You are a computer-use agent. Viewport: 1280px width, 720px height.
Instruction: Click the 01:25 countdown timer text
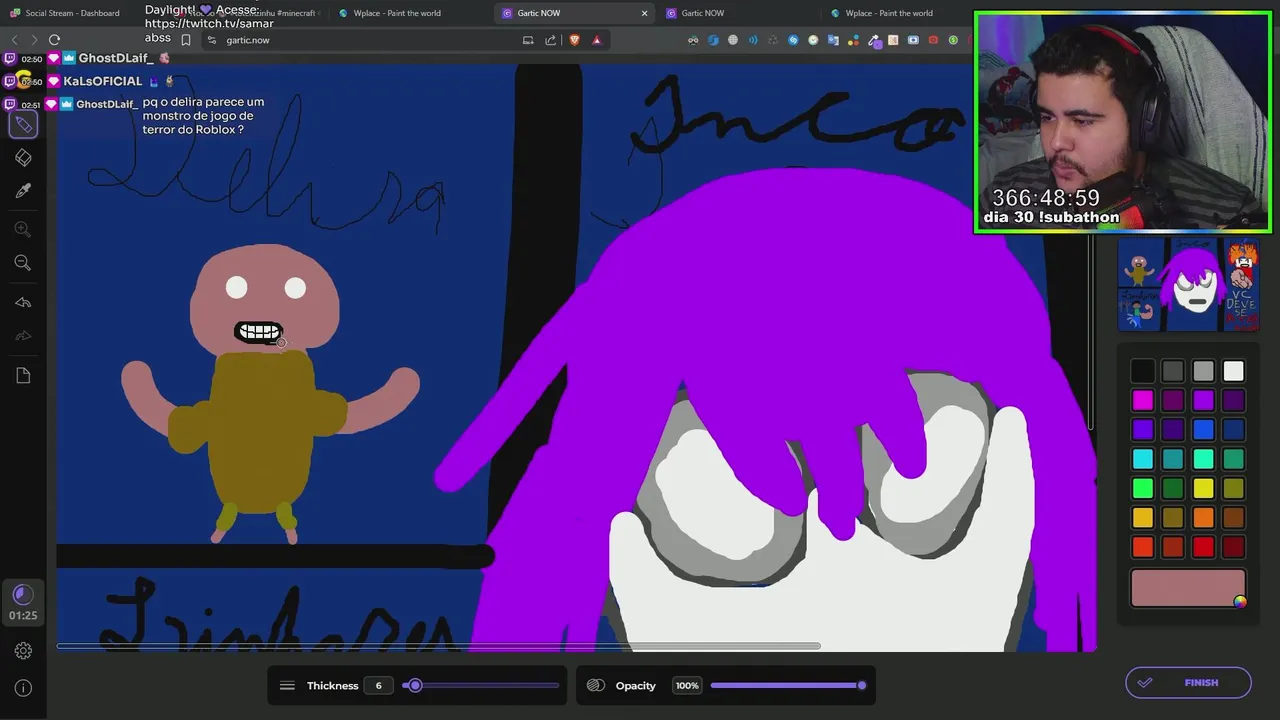tap(23, 616)
